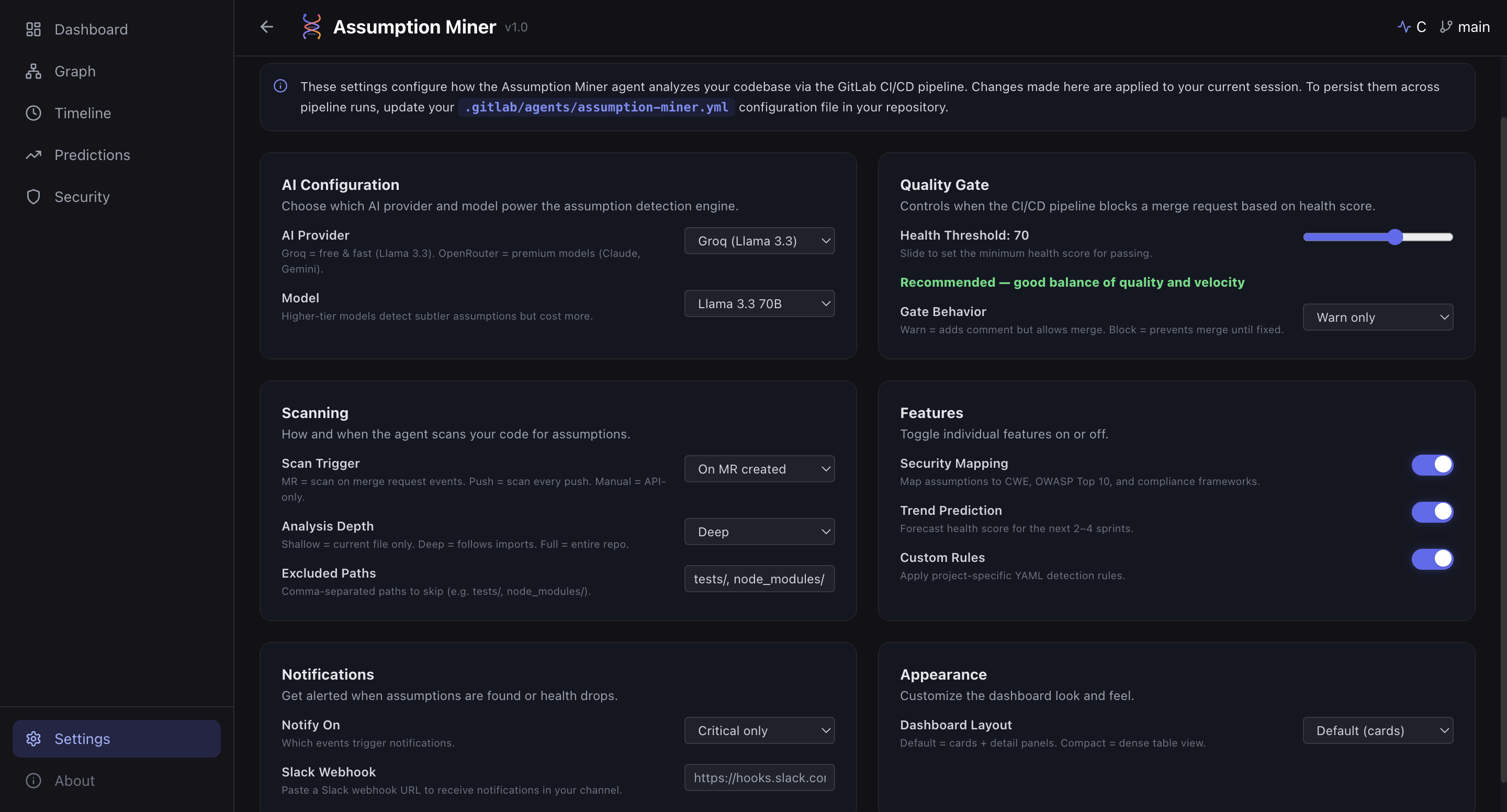The height and width of the screenshot is (812, 1507).
Task: Click the Predictions trend arrow icon
Action: 33,155
